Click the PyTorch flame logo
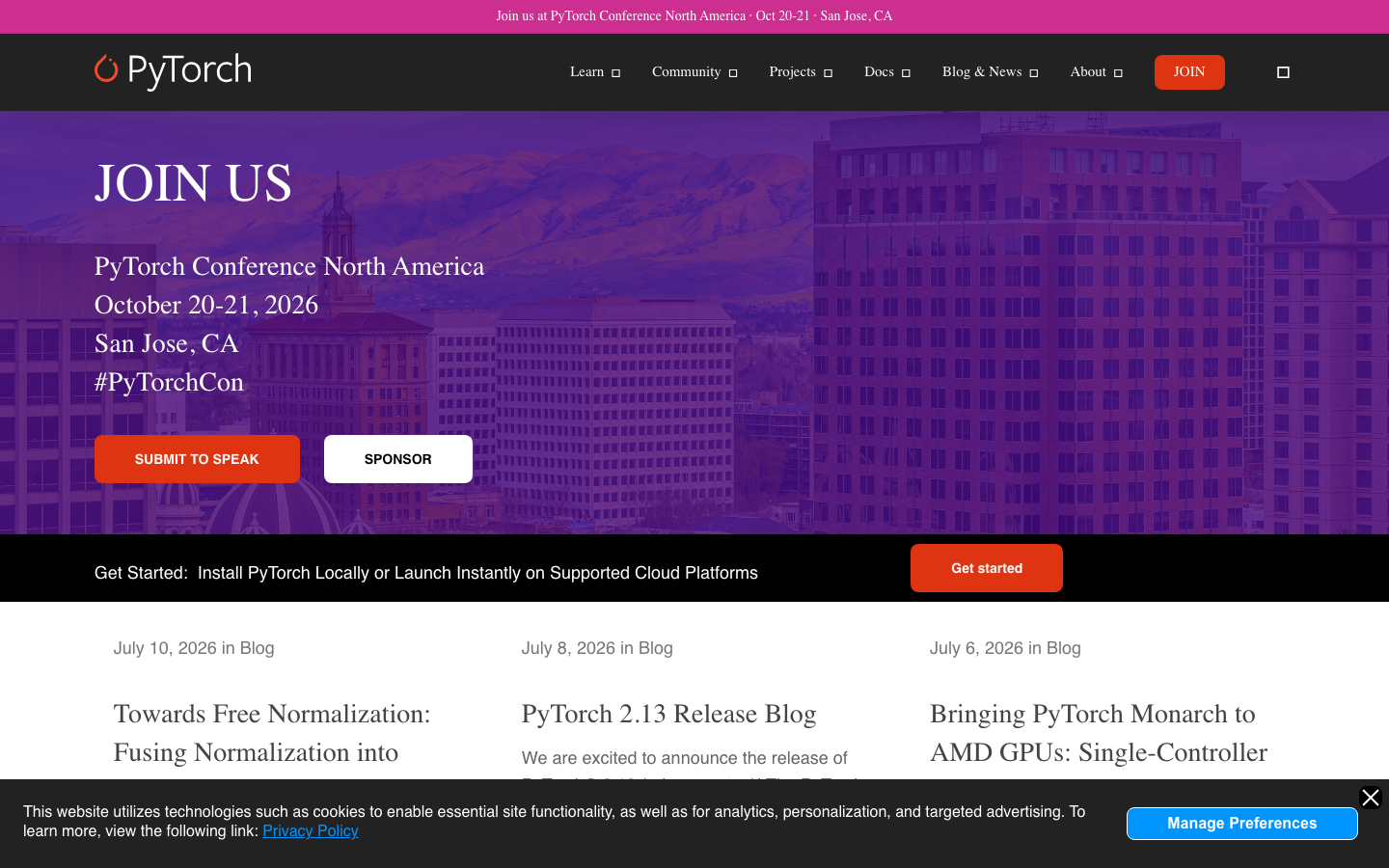This screenshot has width=1389, height=868. click(x=173, y=71)
